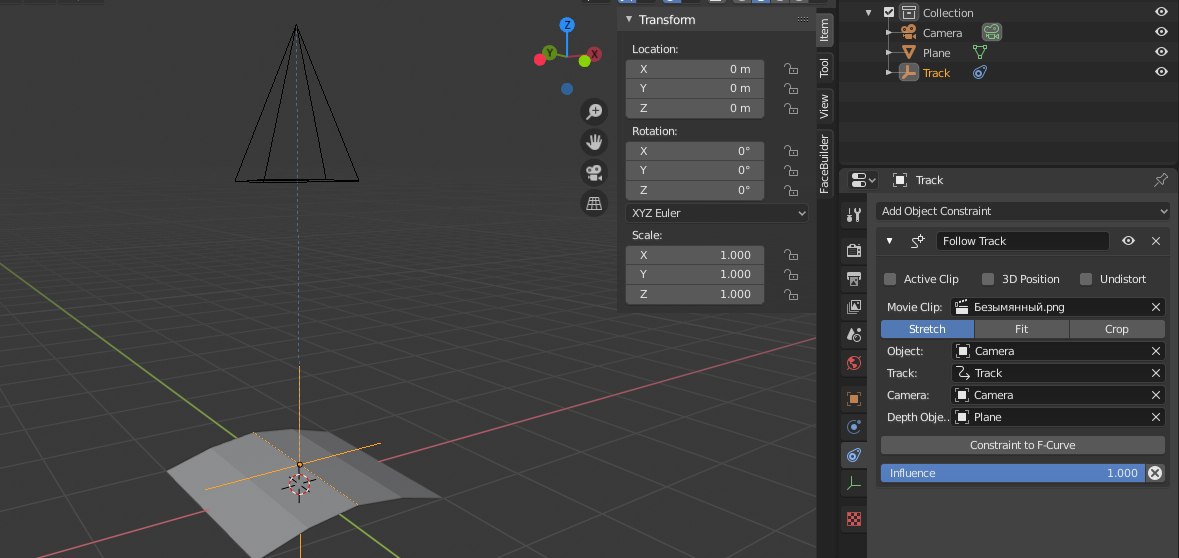Toggle camera view with the camera icon
Image resolution: width=1179 pixels, height=558 pixels.
[x=594, y=173]
